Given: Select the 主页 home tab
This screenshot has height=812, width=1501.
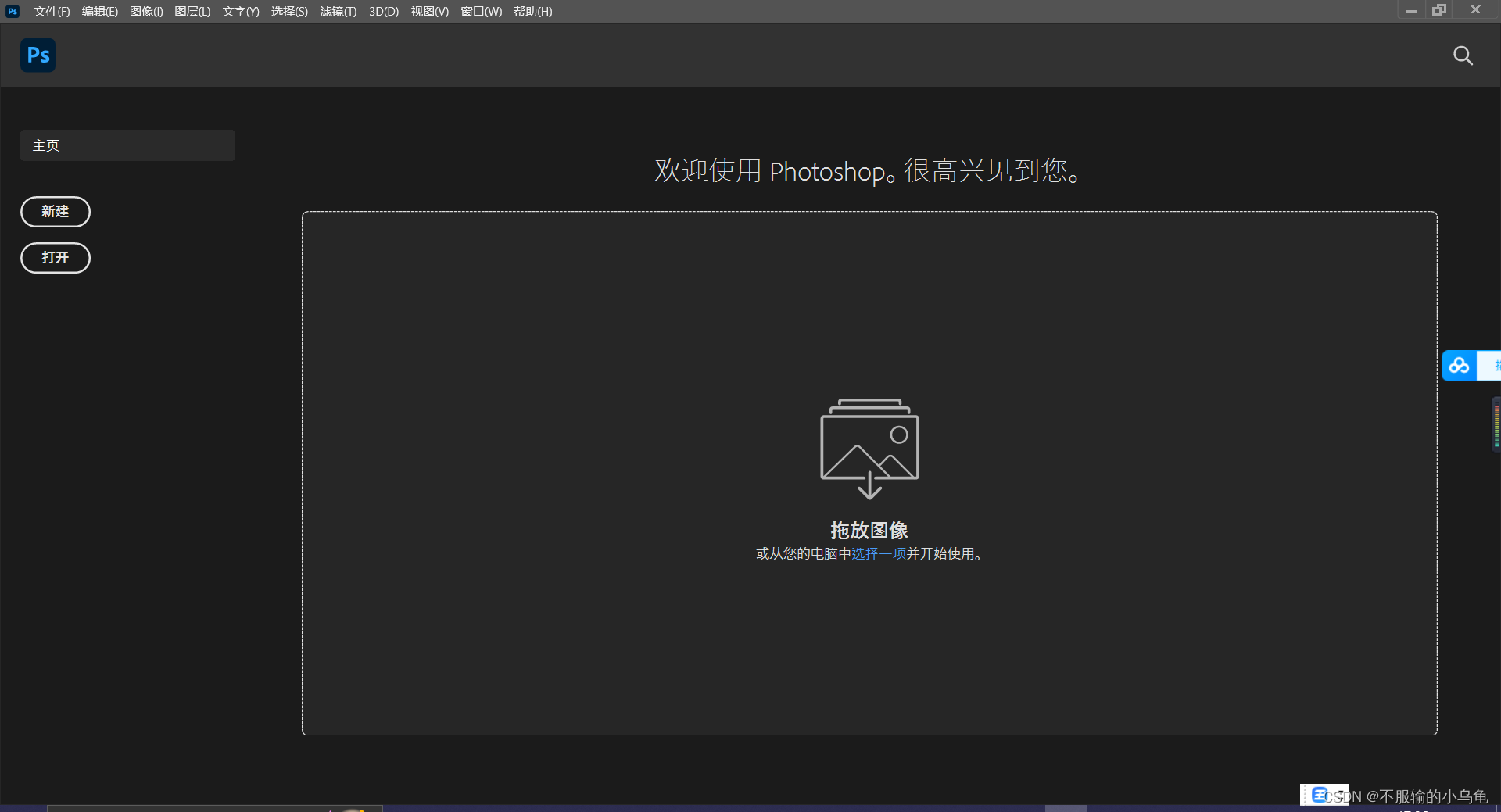Looking at the screenshot, I should (127, 145).
